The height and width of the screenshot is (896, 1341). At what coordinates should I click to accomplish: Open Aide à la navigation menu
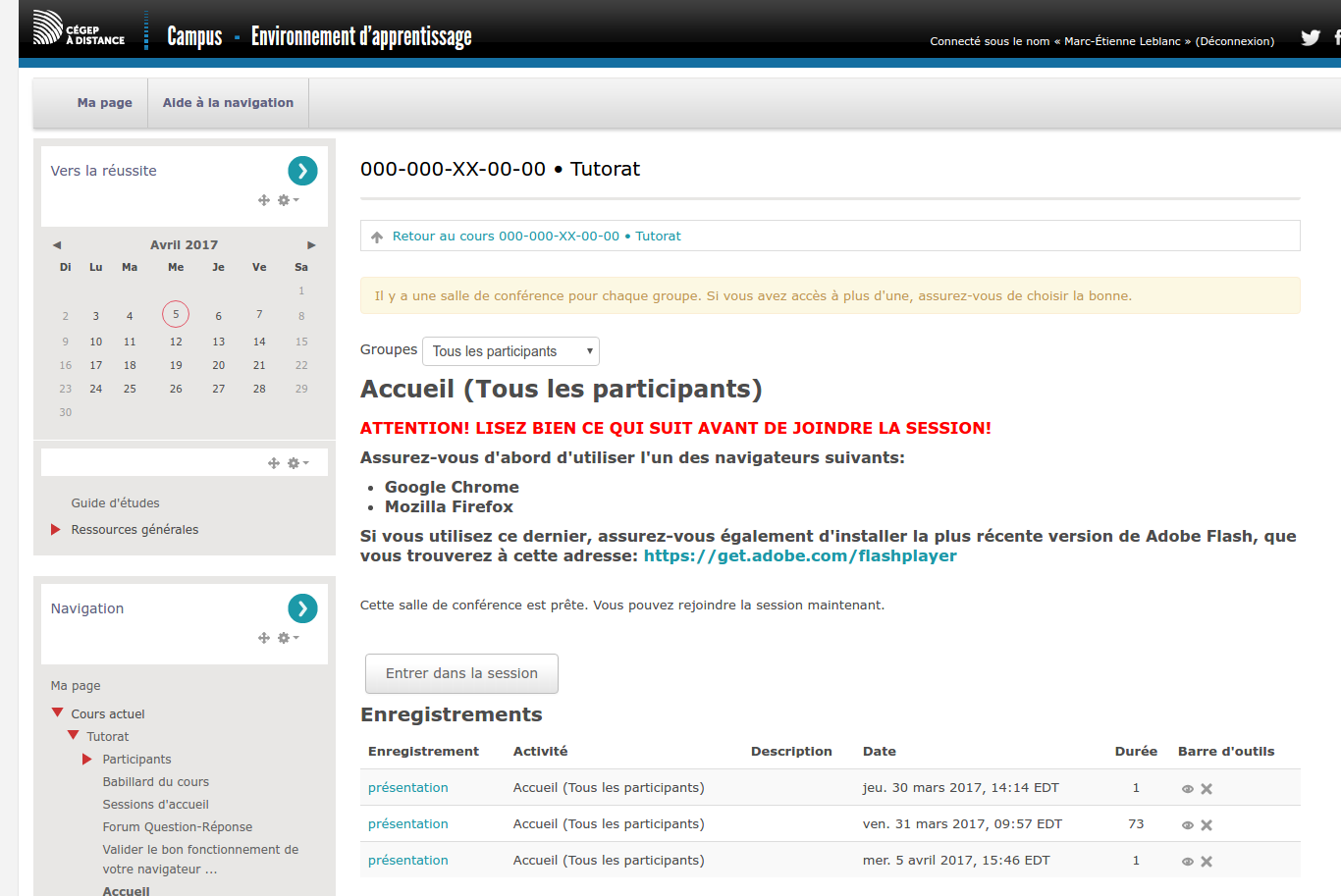pos(228,103)
